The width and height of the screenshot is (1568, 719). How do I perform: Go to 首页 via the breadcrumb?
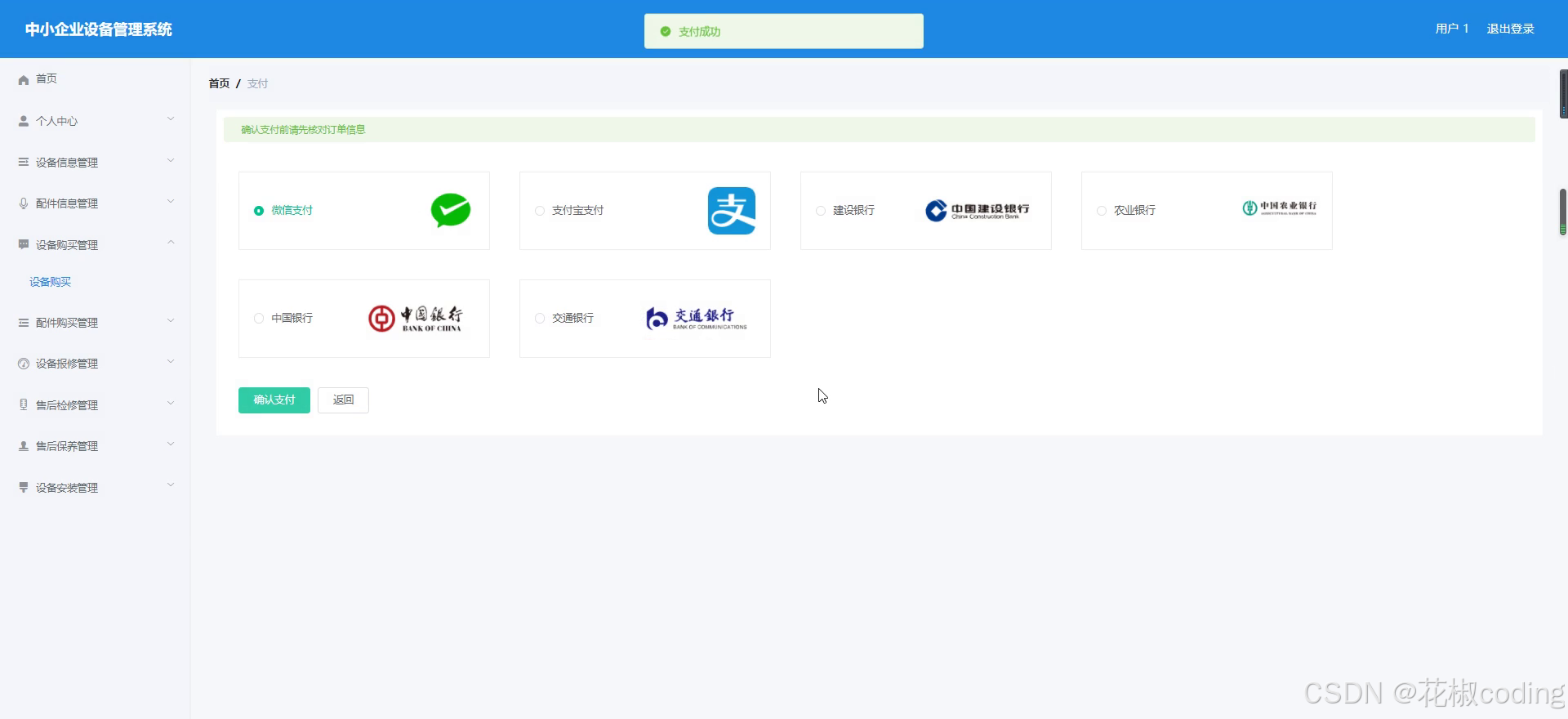tap(219, 83)
